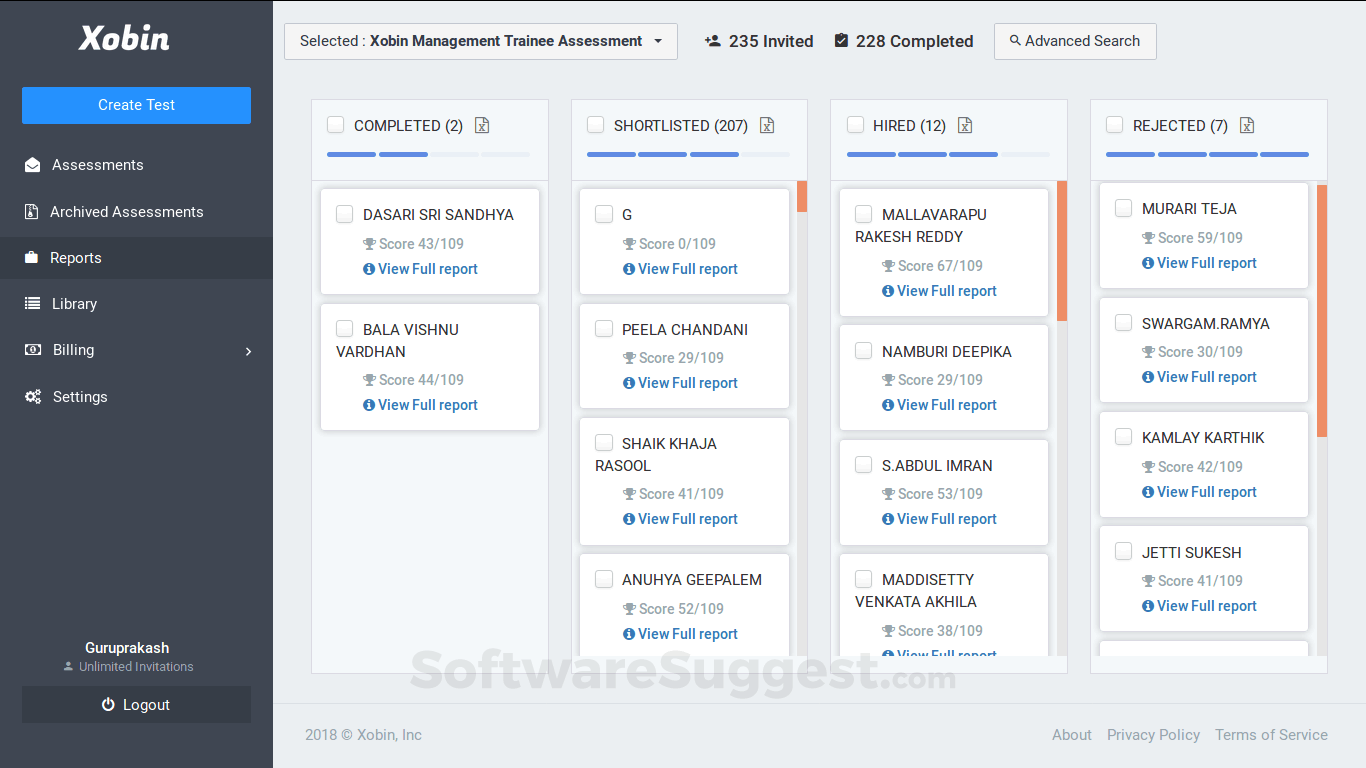Viewport: 1366px width, 768px height.
Task: View Full report for SWARGAM.RAMYA
Action: coord(1199,377)
